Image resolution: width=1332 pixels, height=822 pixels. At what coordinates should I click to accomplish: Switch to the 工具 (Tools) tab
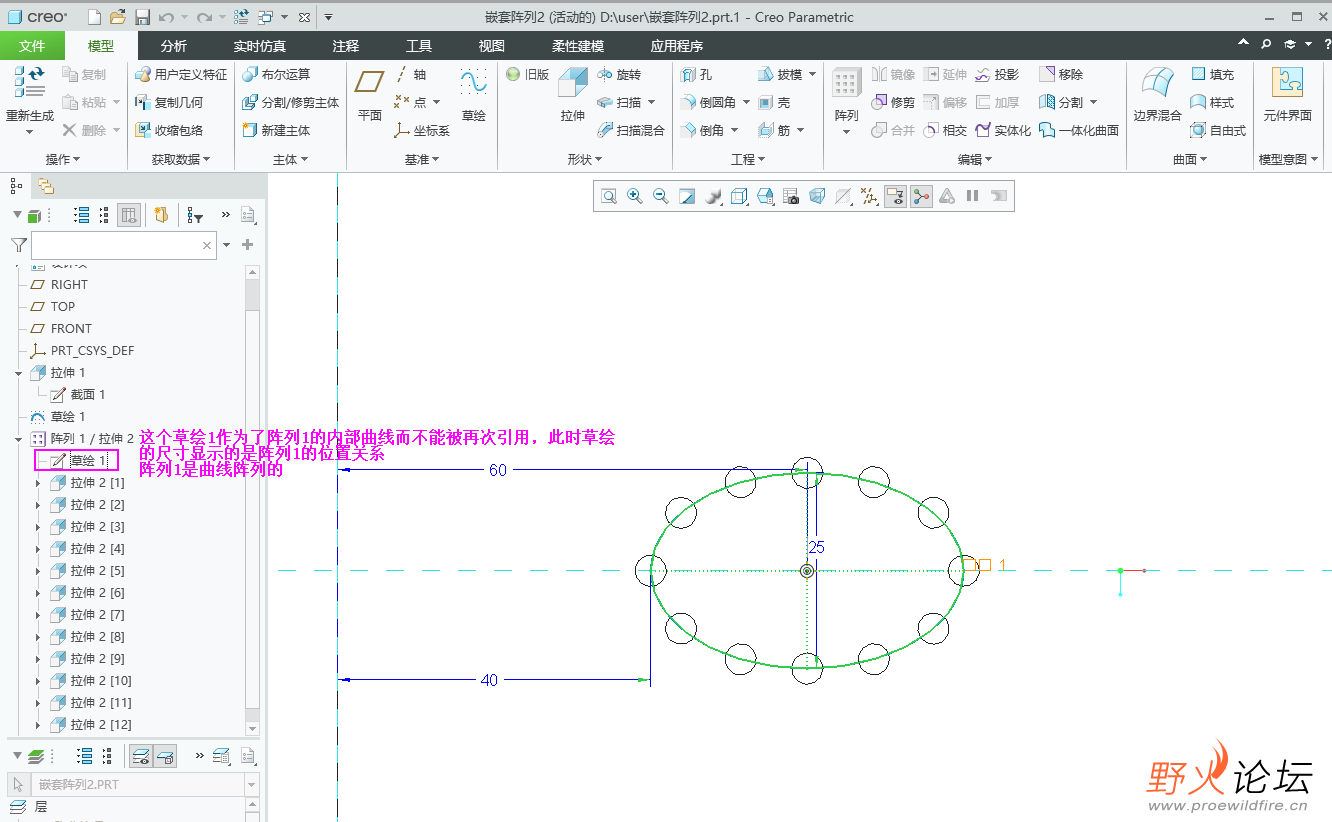coord(419,46)
